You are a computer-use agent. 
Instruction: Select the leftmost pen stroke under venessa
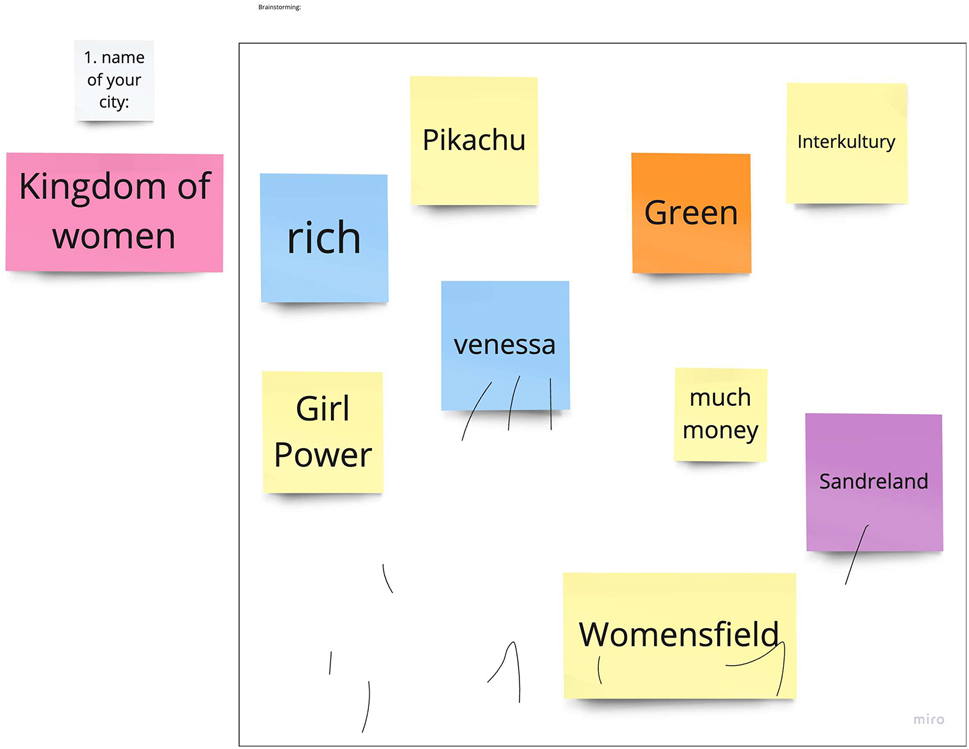[475, 410]
